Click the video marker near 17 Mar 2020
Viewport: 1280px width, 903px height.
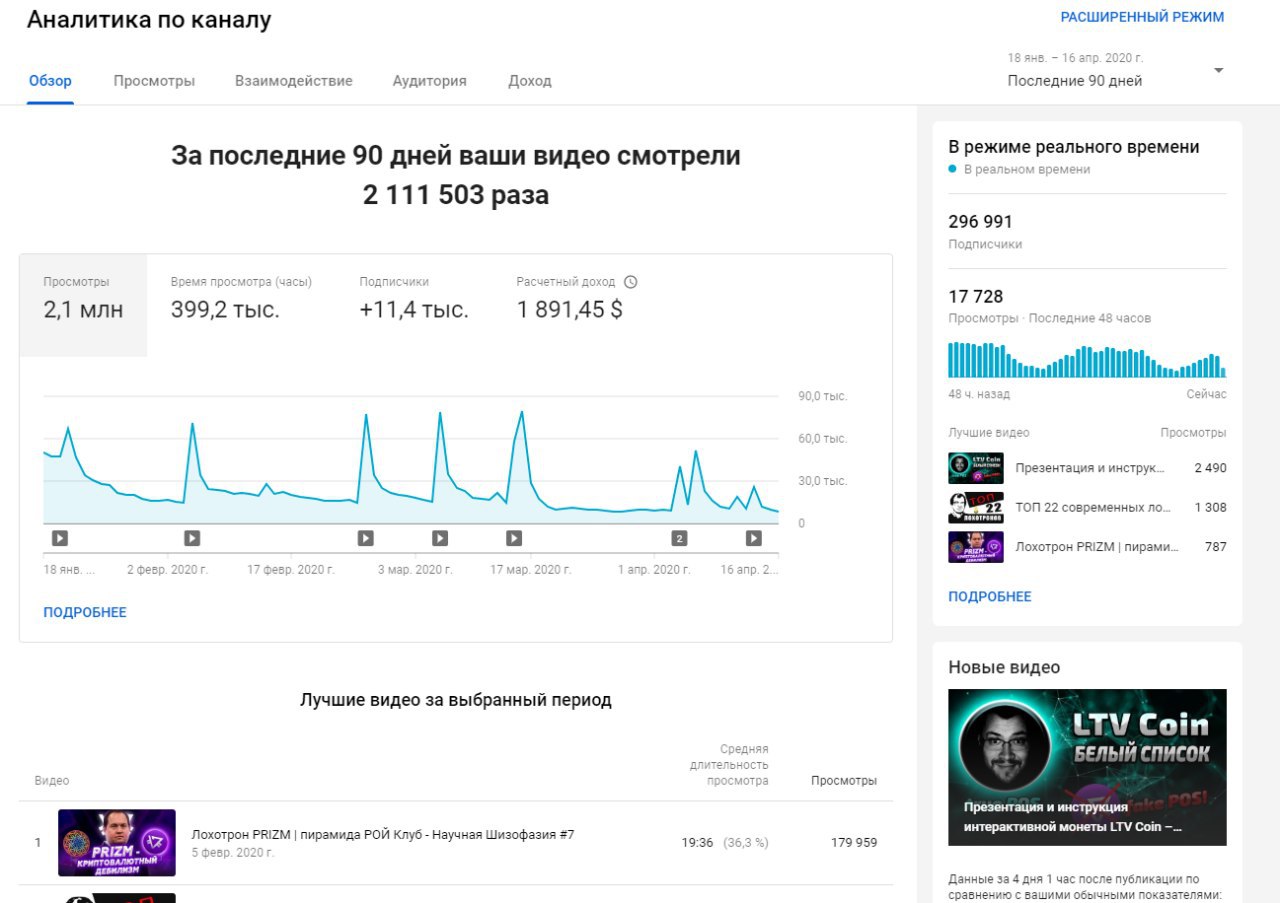click(514, 538)
